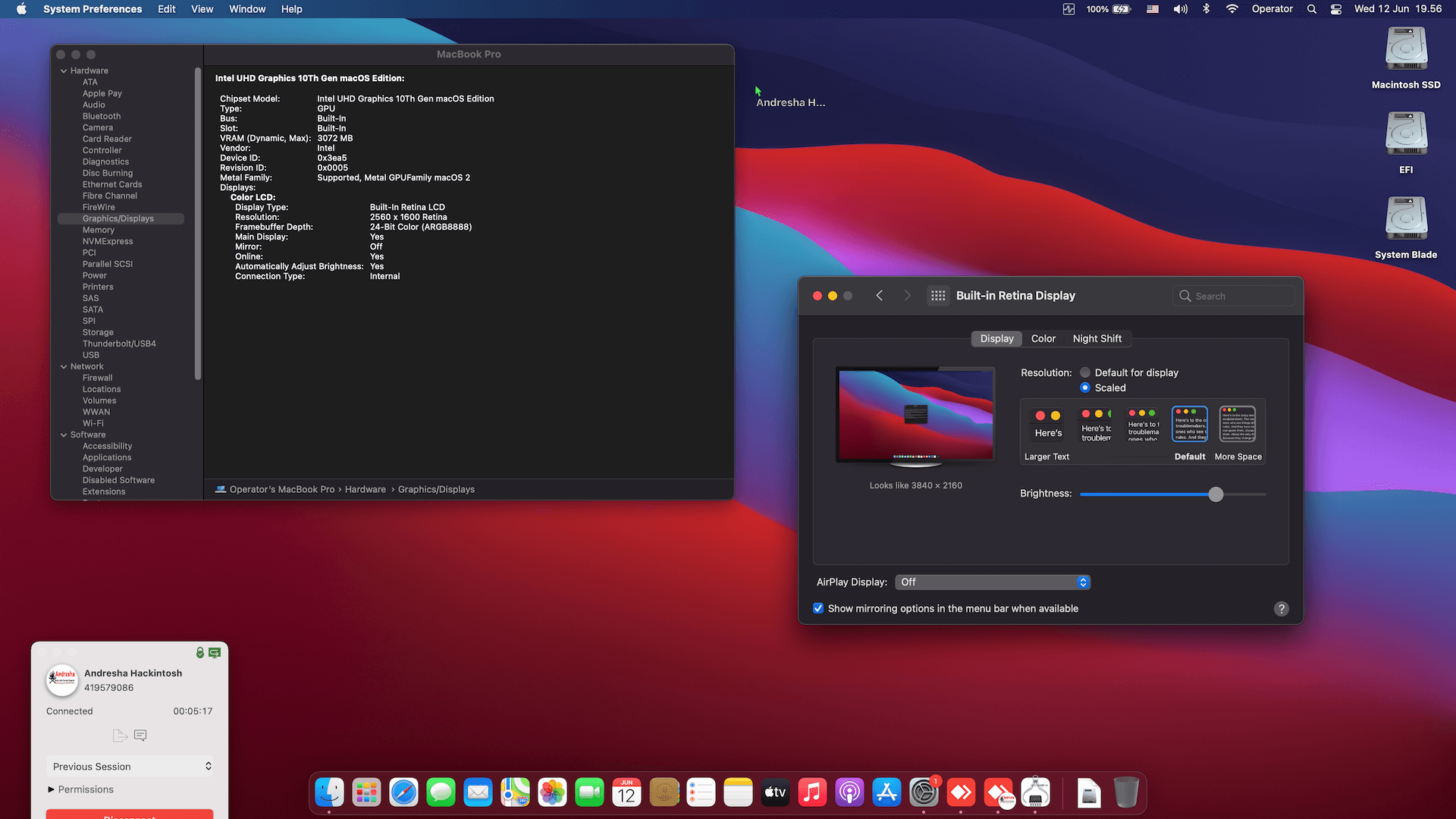Collapse the Software section in the sidebar
This screenshot has height=819, width=1456.
[x=64, y=435]
